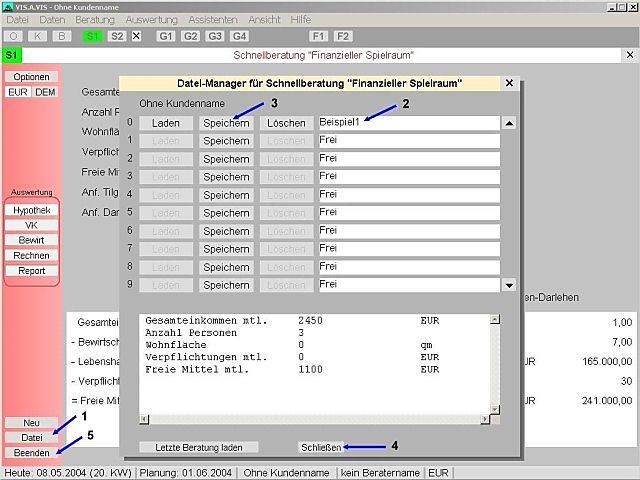Click the VK button in the sidebar

[x=31, y=225]
